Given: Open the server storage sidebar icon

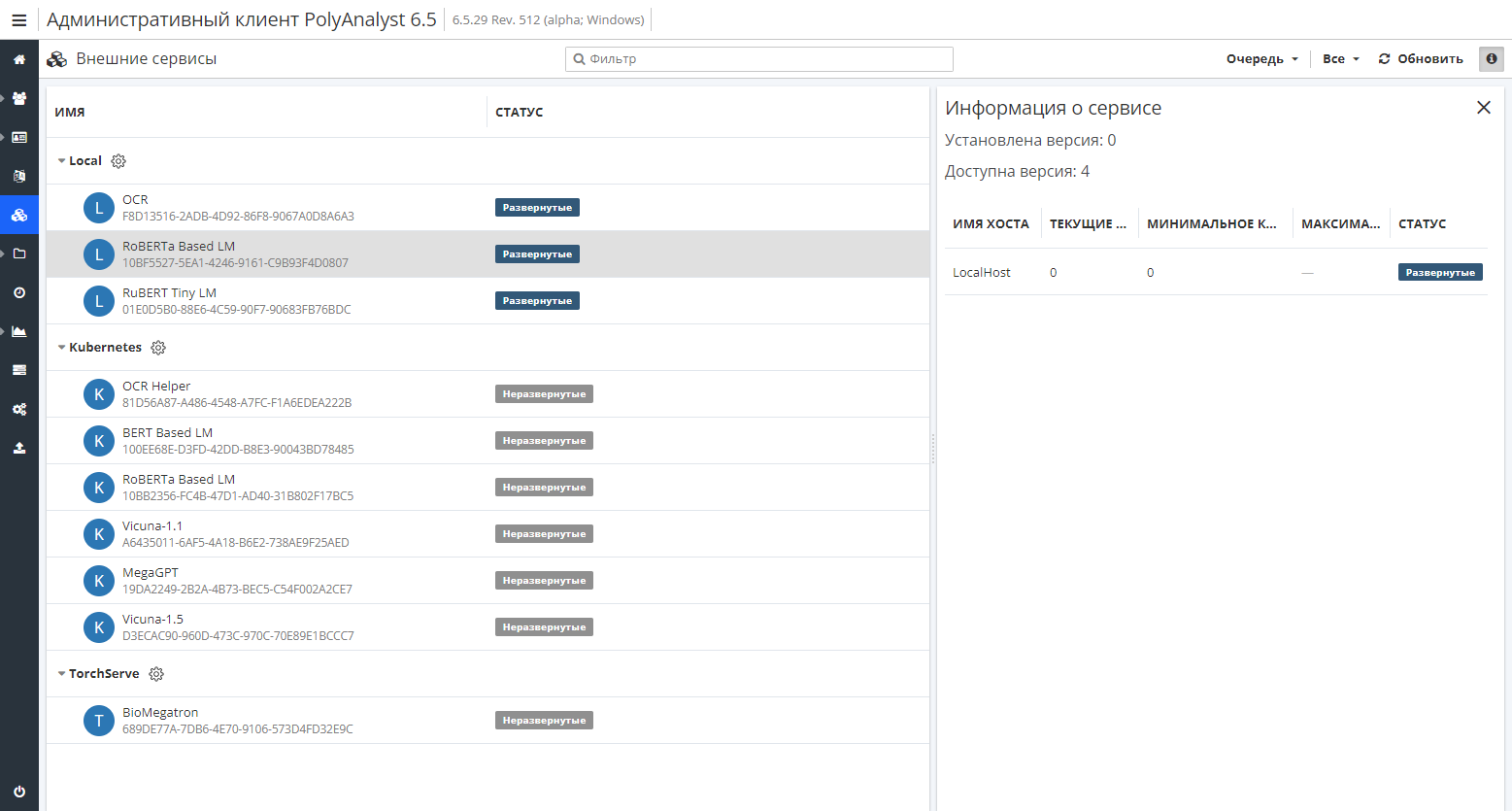Looking at the screenshot, I should click(19, 370).
